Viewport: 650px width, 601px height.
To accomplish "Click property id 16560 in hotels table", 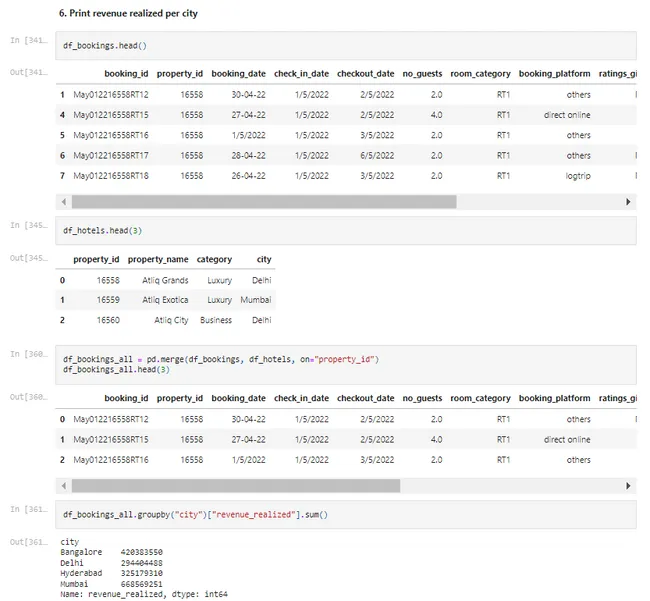I will coord(108,320).
